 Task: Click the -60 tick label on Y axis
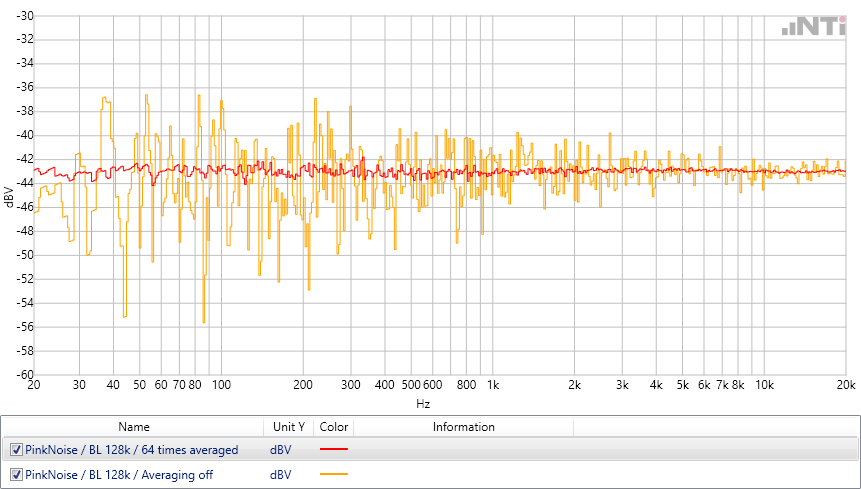pyautogui.click(x=21, y=375)
